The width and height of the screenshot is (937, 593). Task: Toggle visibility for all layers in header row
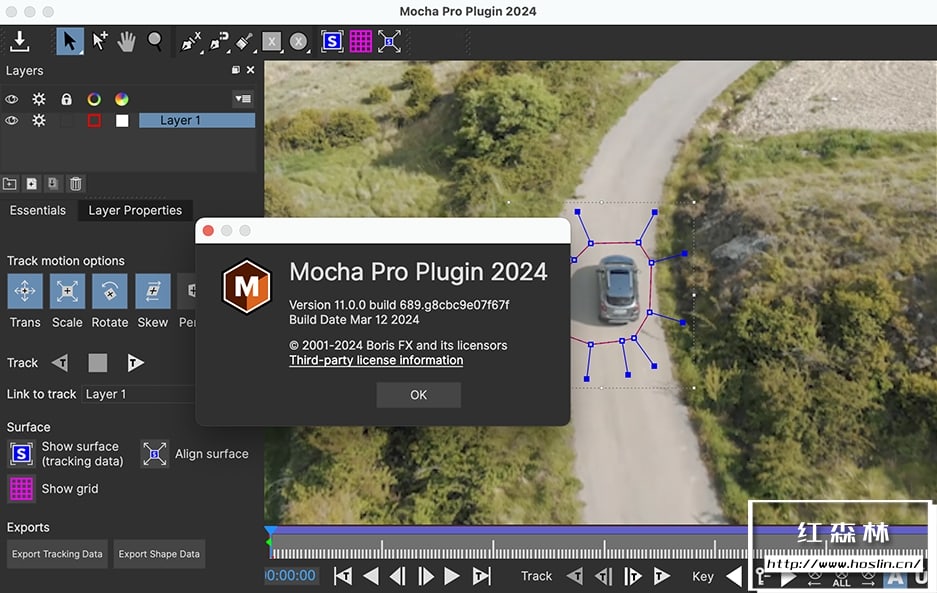[x=11, y=99]
